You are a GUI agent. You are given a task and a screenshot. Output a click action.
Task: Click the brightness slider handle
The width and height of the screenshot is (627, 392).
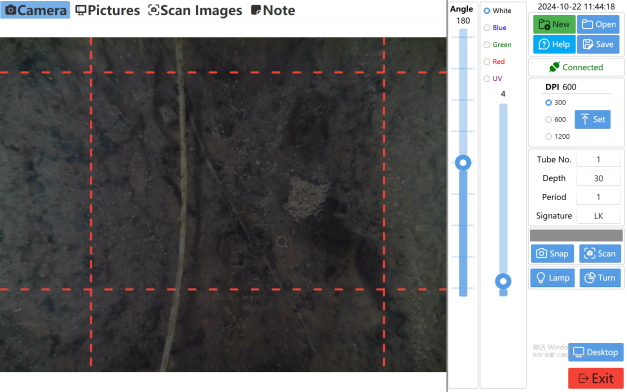(503, 281)
